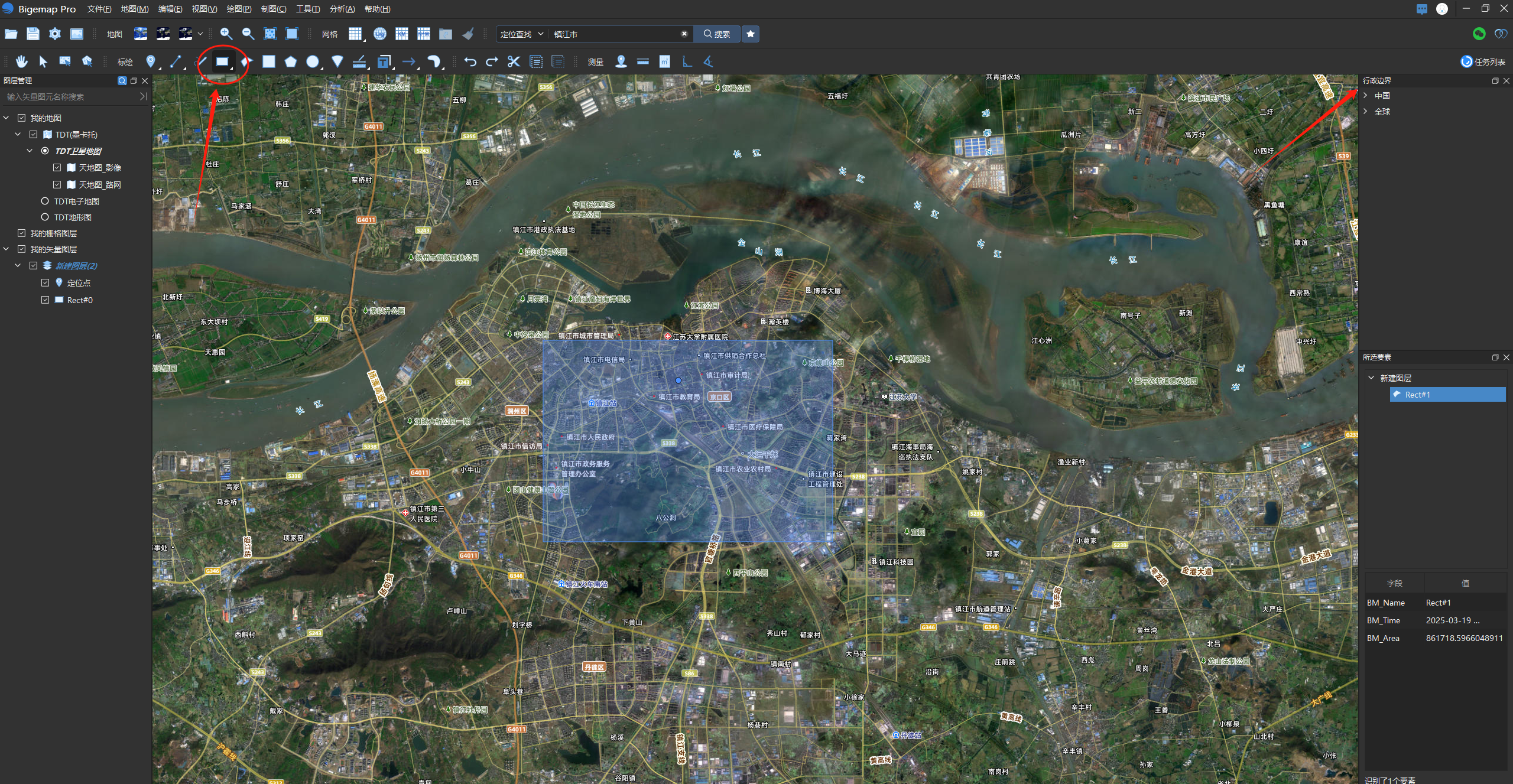Image resolution: width=1513 pixels, height=784 pixels.
Task: Click the zoom in magnifier
Action: pyautogui.click(x=226, y=34)
